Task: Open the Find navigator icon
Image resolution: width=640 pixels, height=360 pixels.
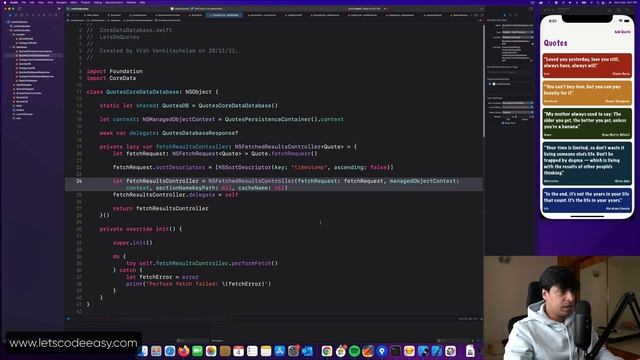Action: [x=27, y=15]
